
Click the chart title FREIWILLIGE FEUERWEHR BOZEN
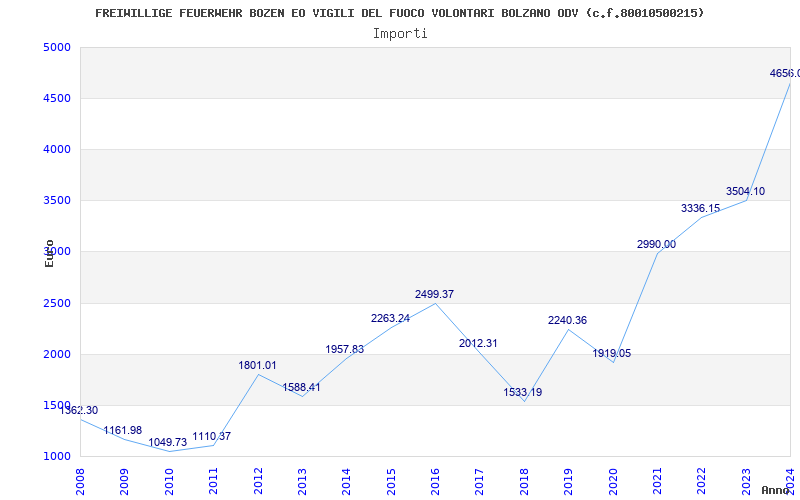(x=399, y=13)
